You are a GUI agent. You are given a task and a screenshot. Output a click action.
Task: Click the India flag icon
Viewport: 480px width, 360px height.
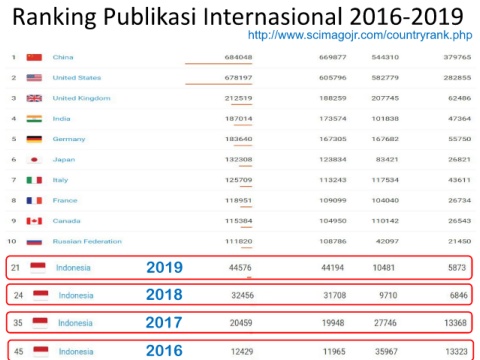pyautogui.click(x=34, y=119)
